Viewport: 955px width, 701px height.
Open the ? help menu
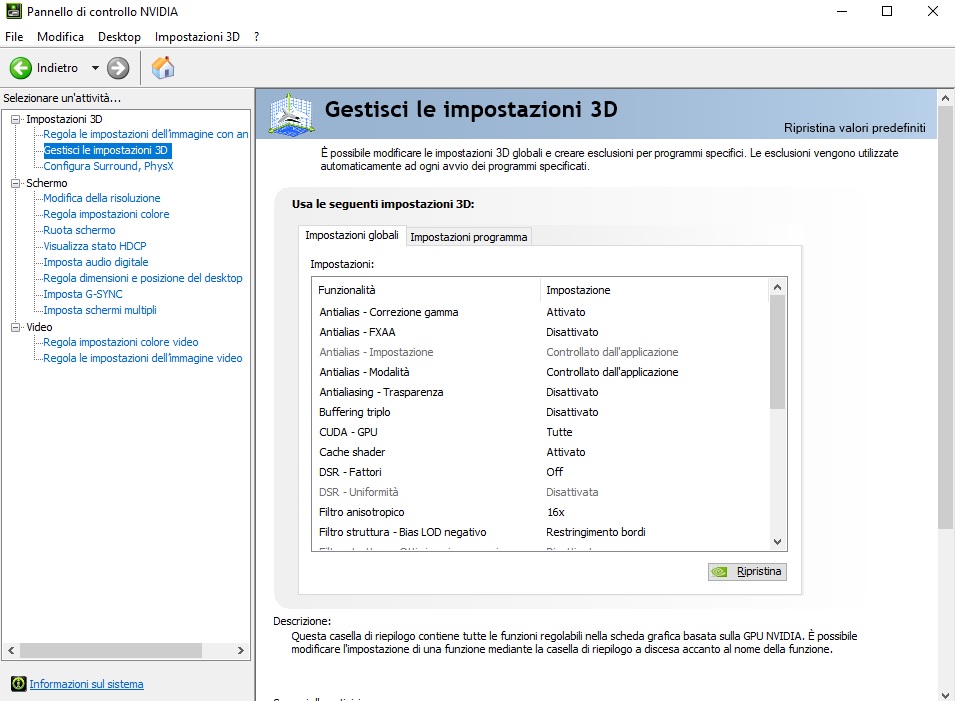pyautogui.click(x=256, y=37)
